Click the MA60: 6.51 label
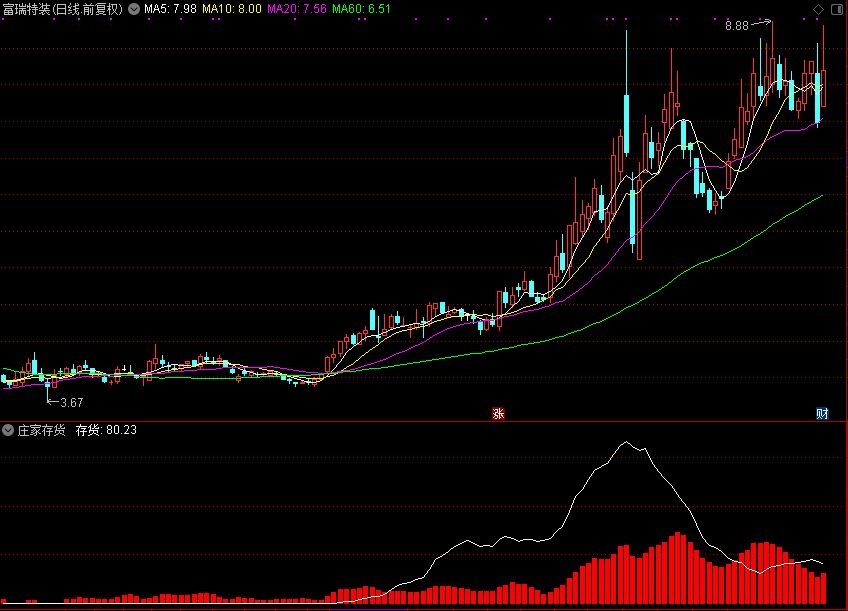 (361, 9)
